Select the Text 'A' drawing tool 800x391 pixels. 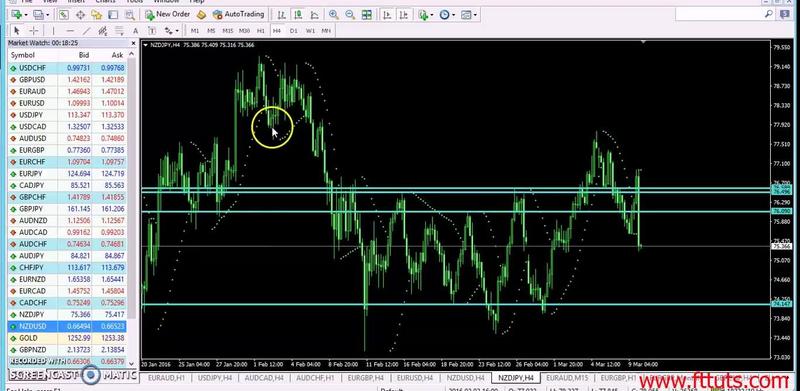[135, 31]
